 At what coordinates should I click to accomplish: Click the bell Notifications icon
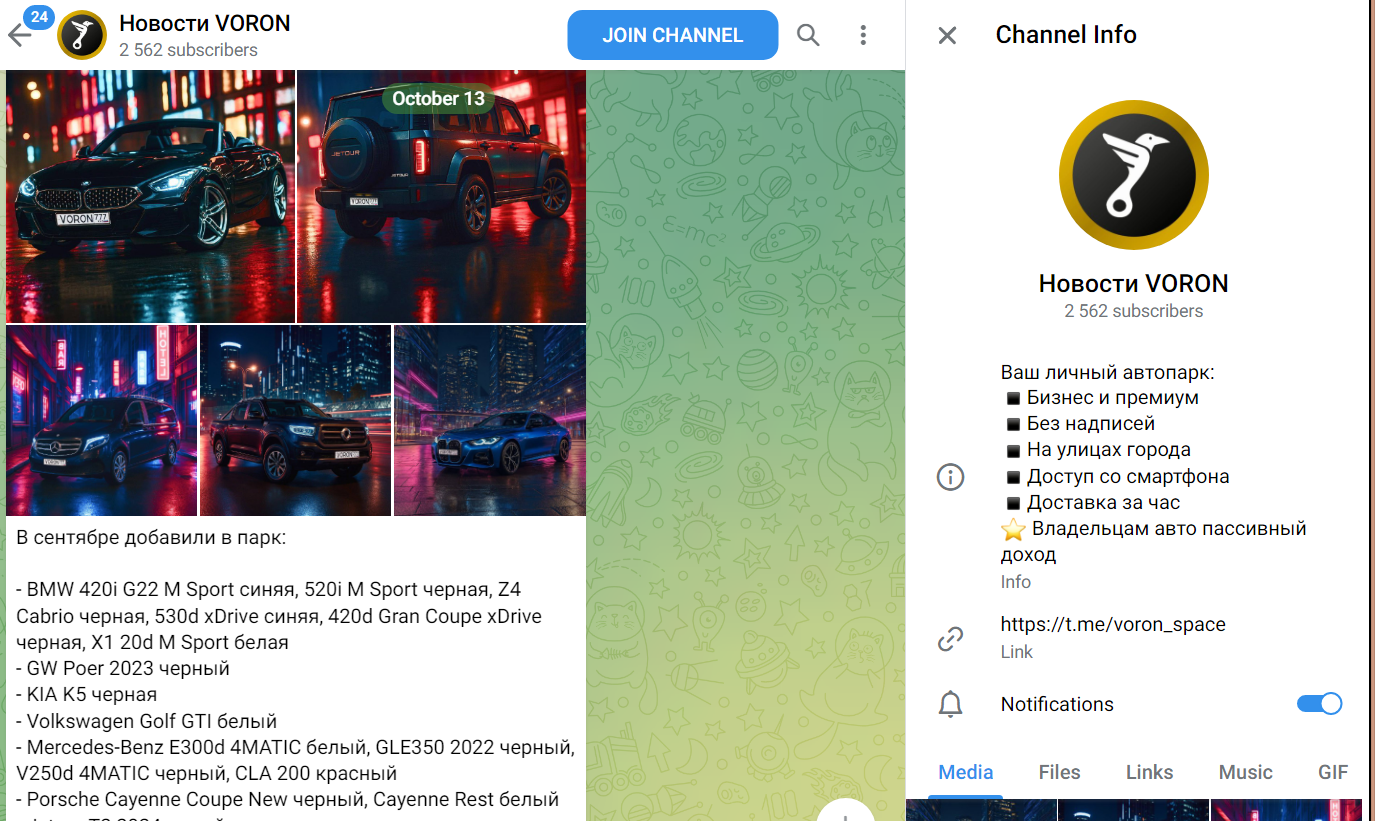click(950, 704)
